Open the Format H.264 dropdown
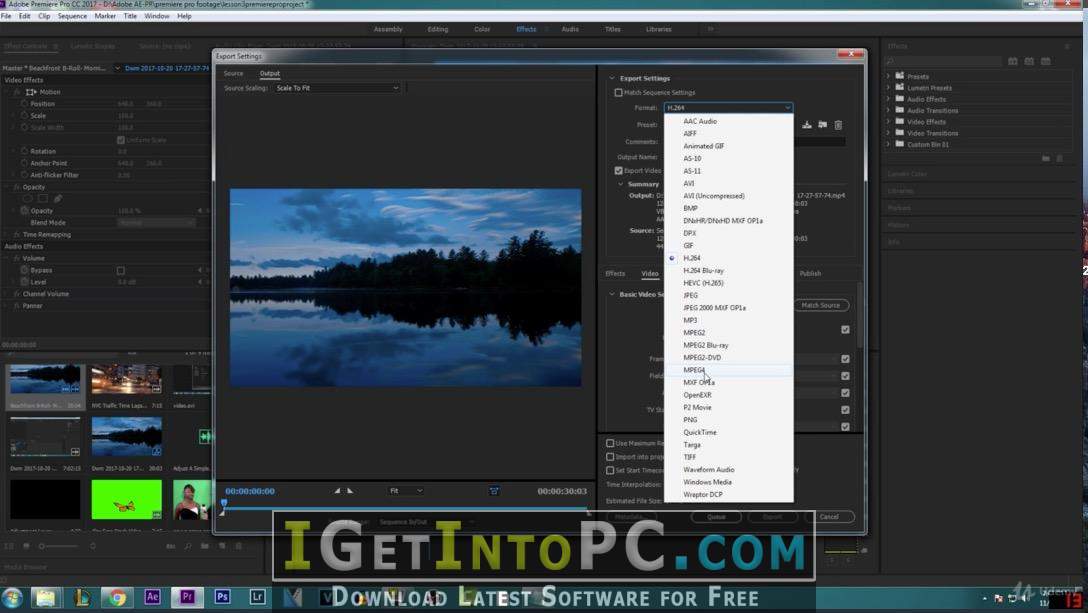Viewport: 1088px width, 613px height. tap(728, 108)
